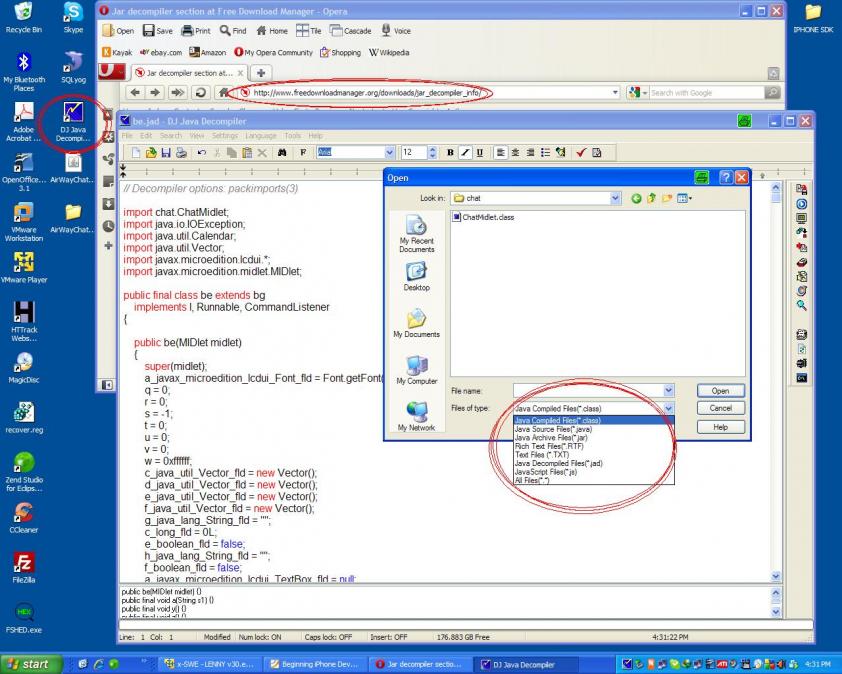842x674 pixels.
Task: Open the DJ Java Decompiler desktop shortcut
Action: pos(73,121)
